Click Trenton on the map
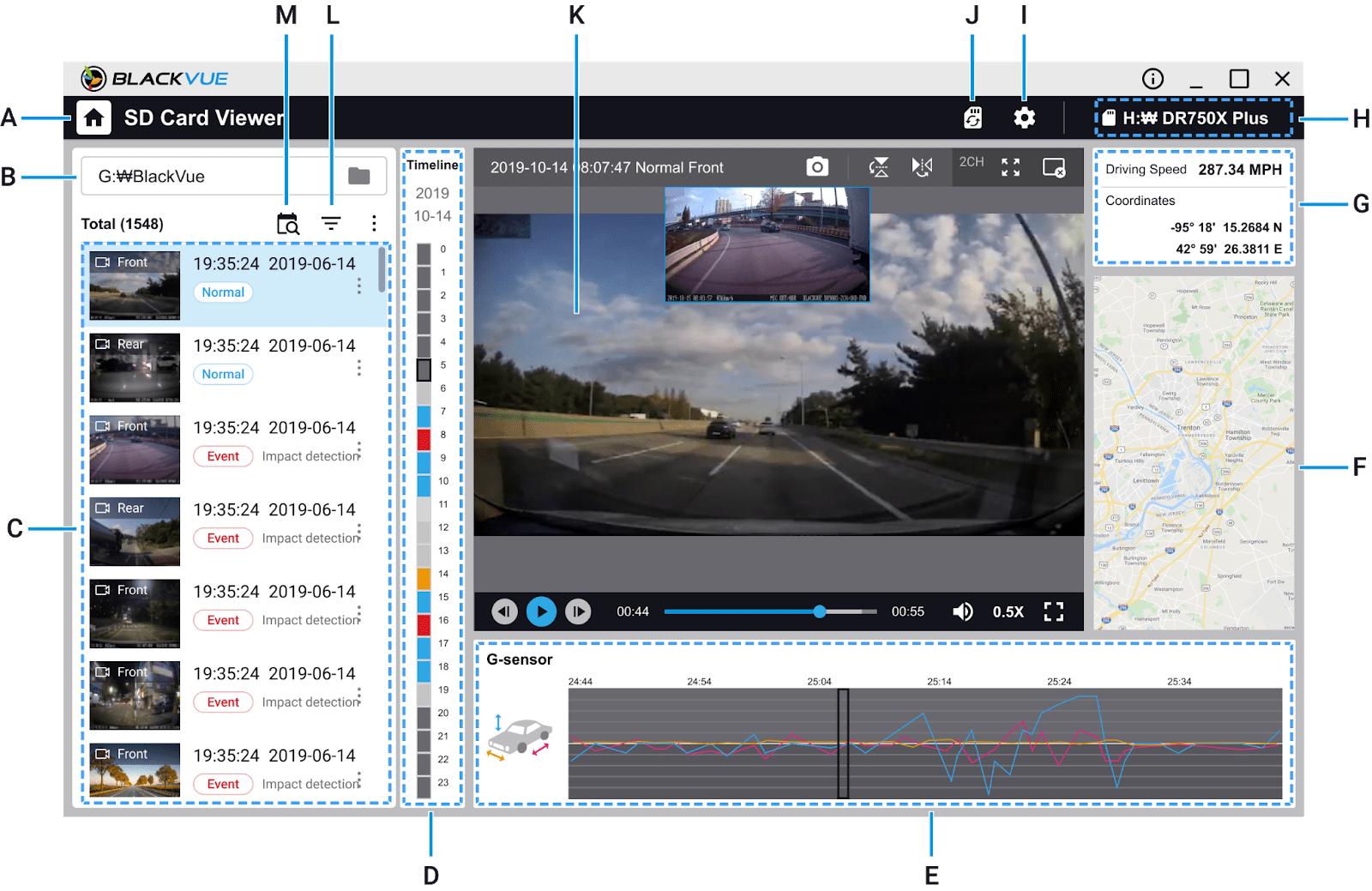The height and width of the screenshot is (891, 1372). click(x=1188, y=427)
